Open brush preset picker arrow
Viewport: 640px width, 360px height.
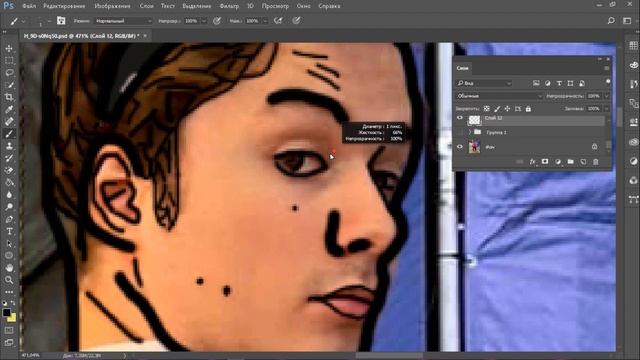(49, 21)
